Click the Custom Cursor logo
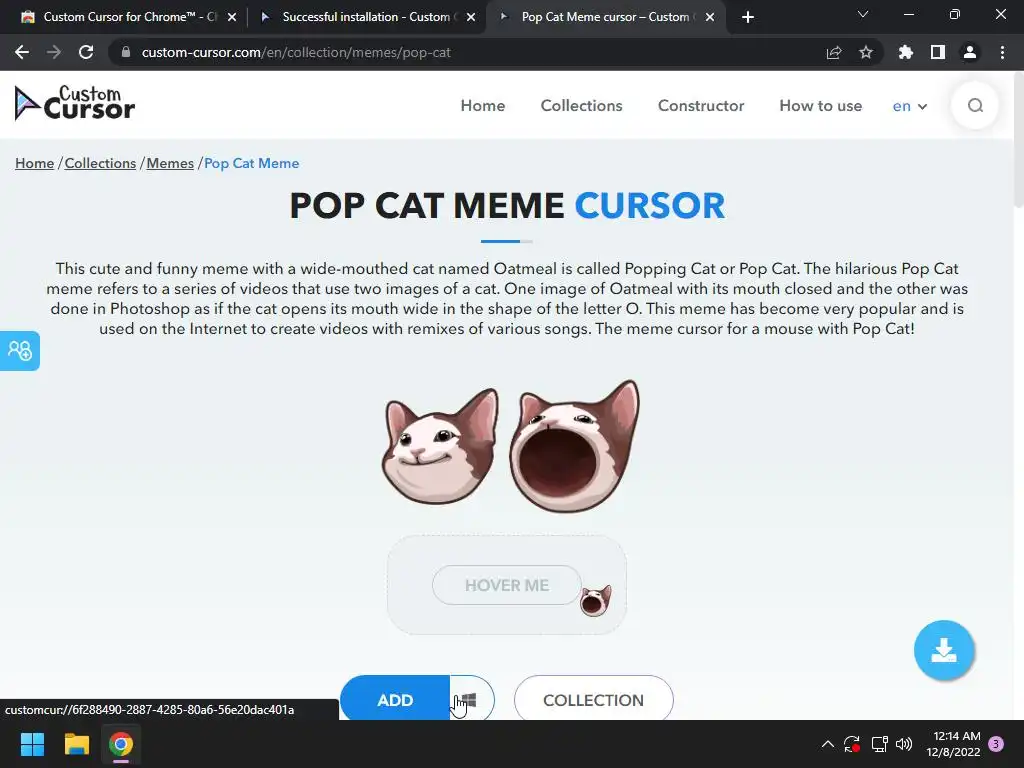The height and width of the screenshot is (768, 1024). [74, 103]
